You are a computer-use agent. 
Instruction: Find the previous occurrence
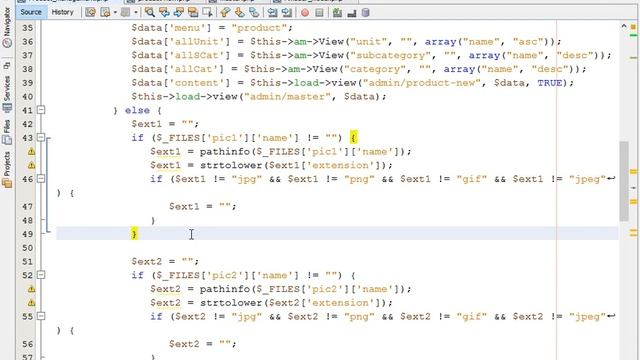pyautogui.click(x=164, y=12)
